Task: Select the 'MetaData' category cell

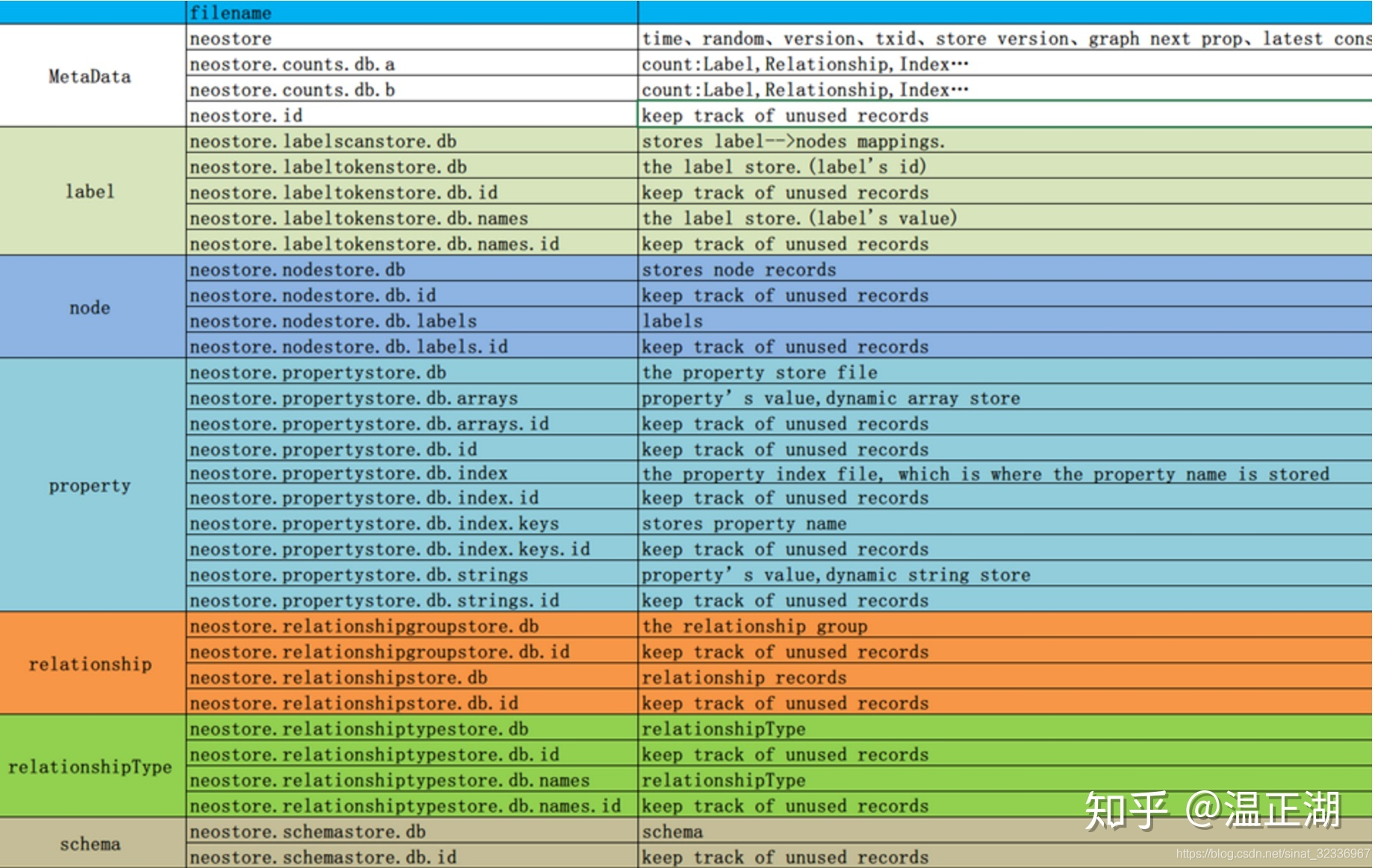Action: (x=93, y=76)
